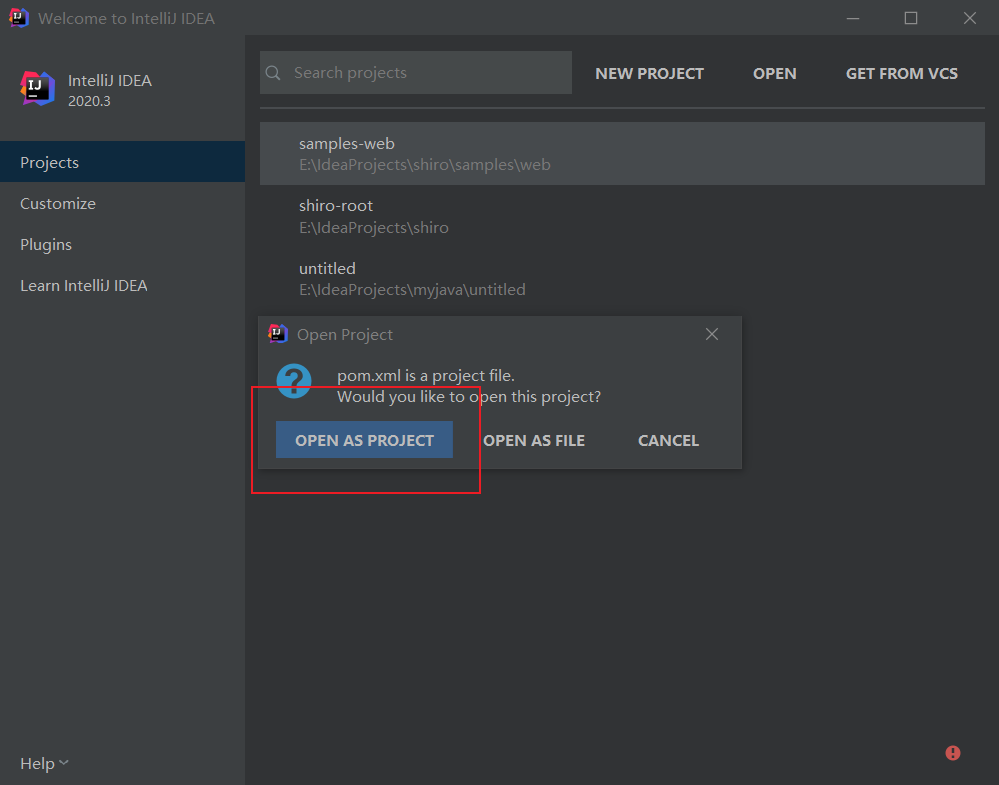This screenshot has height=785, width=999.
Task: Click the blue question mark icon
Action: click(294, 380)
